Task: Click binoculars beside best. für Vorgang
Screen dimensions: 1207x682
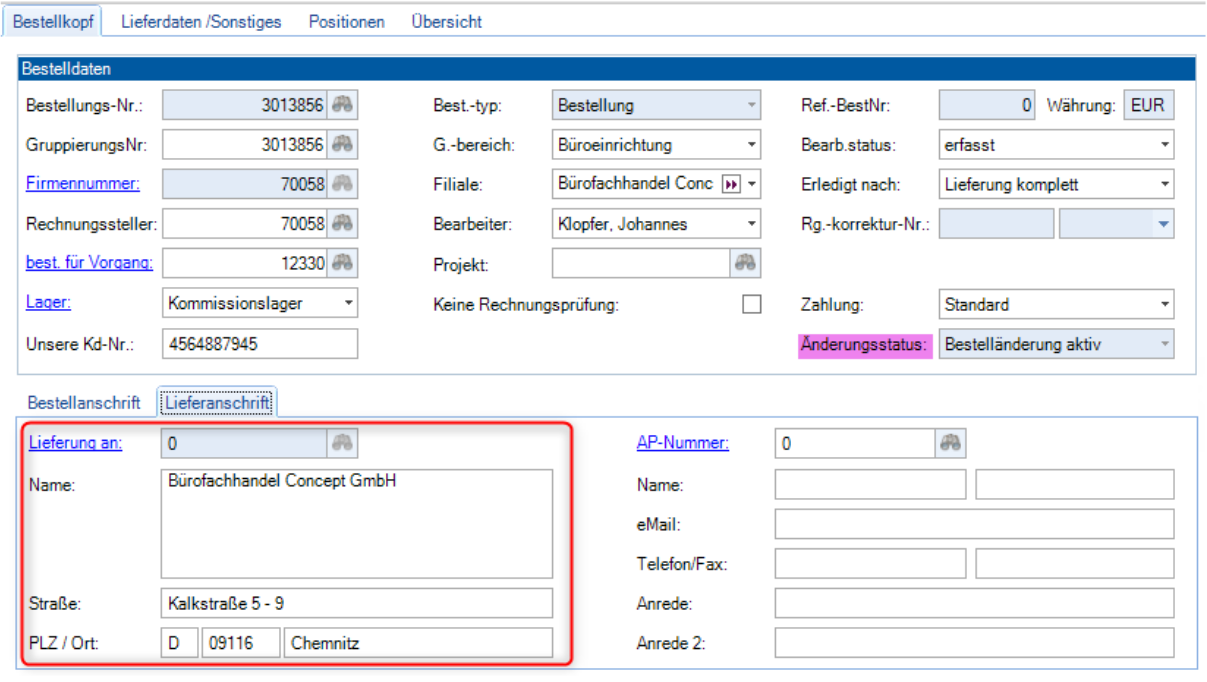Action: [x=343, y=263]
